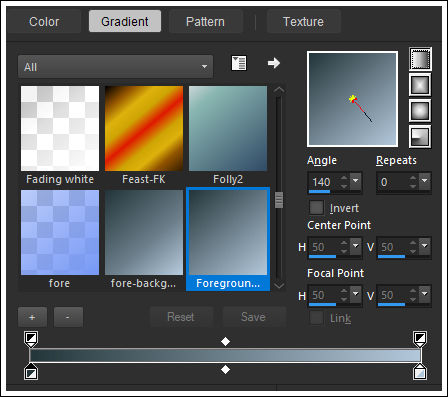Image resolution: width=448 pixels, height=397 pixels.
Task: Click the top-right transparency marker
Action: [420, 339]
